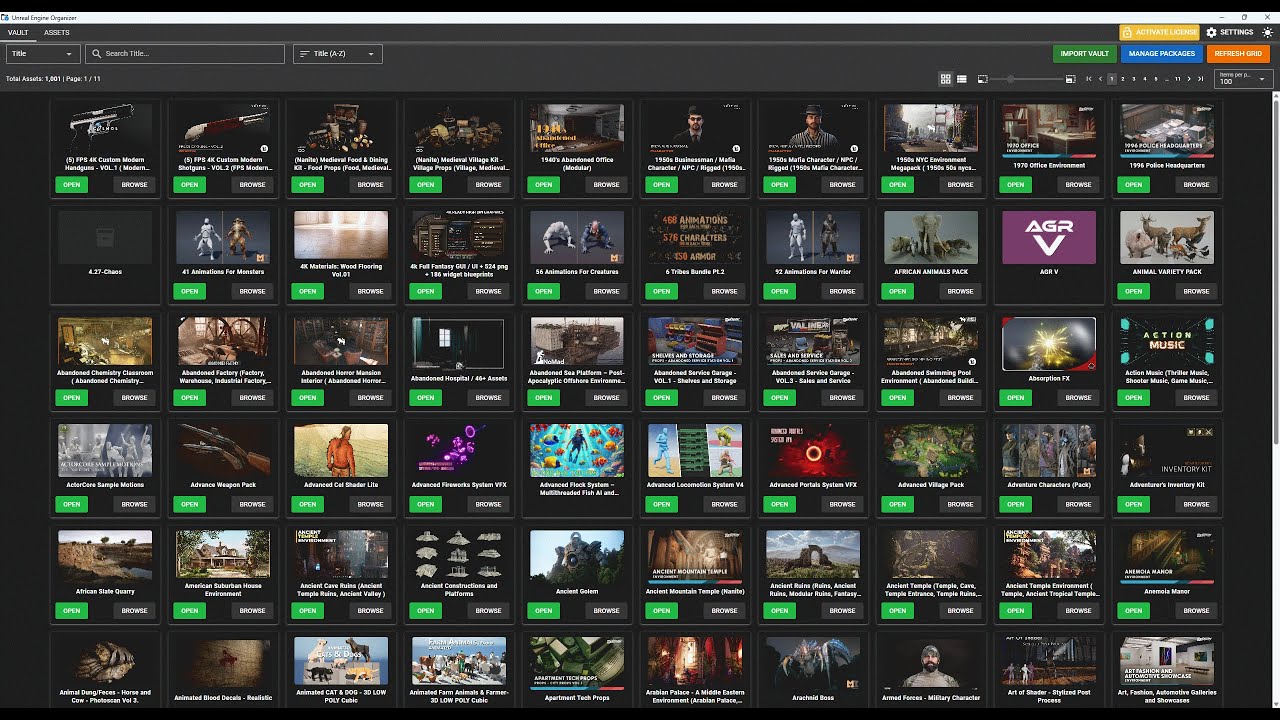The width and height of the screenshot is (1280, 720).
Task: Click the Total Assets count text
Action: click(x=33, y=79)
